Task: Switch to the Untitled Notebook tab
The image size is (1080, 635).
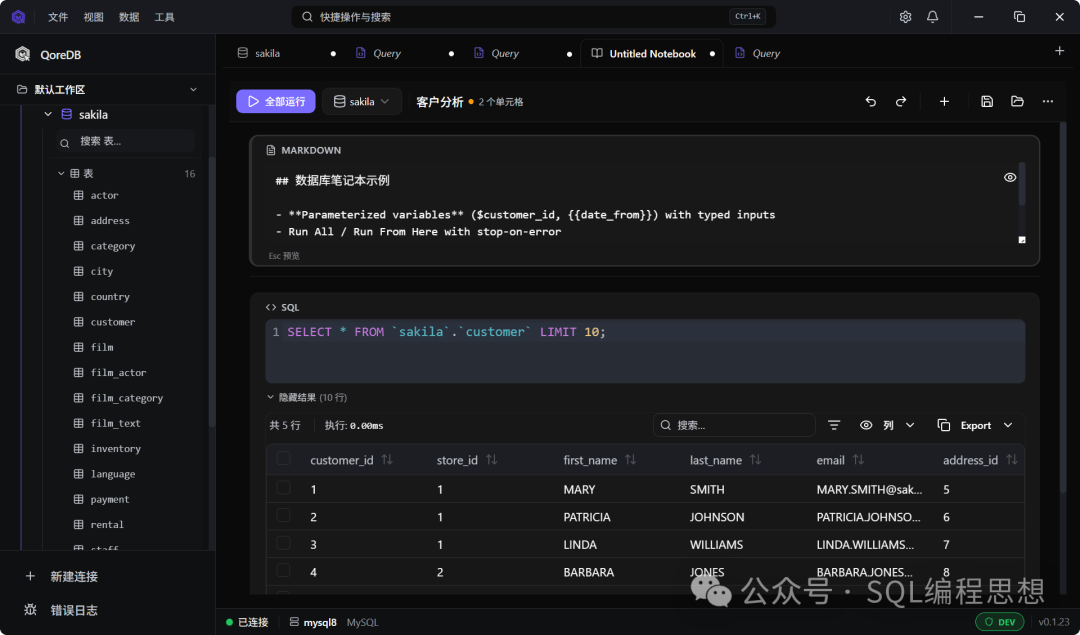Action: point(651,54)
